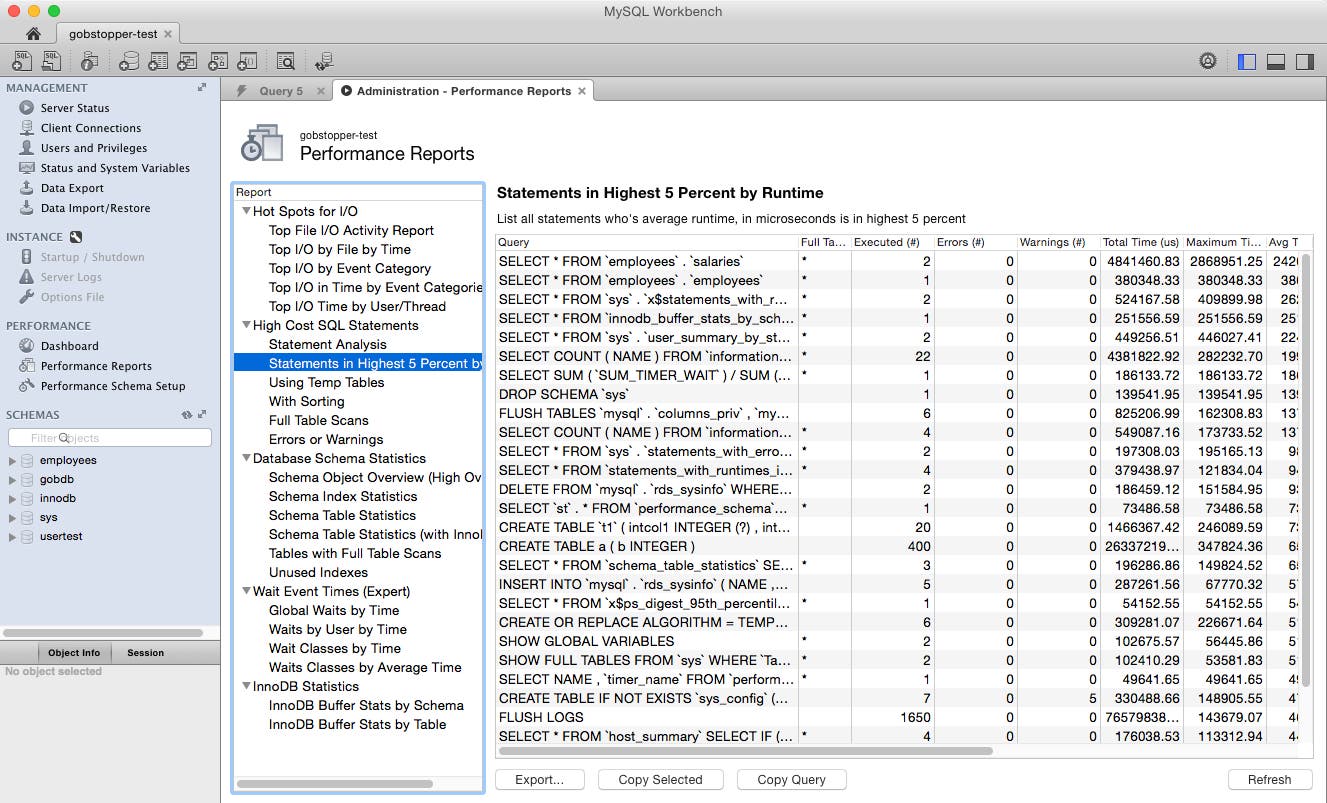
Task: Open the Session tab near Object Info
Action: pos(145,652)
